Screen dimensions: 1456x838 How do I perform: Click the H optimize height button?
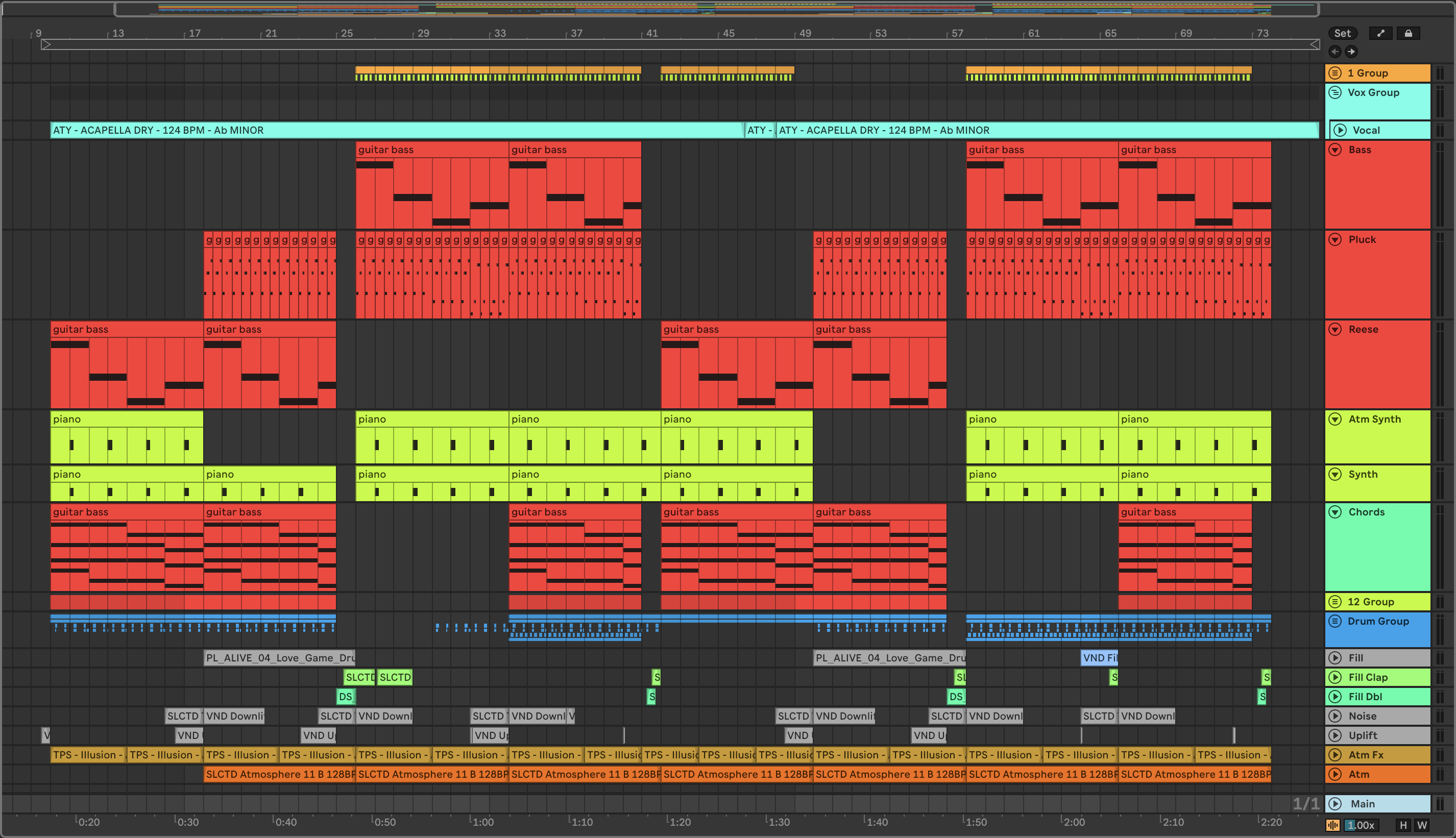tap(1403, 825)
